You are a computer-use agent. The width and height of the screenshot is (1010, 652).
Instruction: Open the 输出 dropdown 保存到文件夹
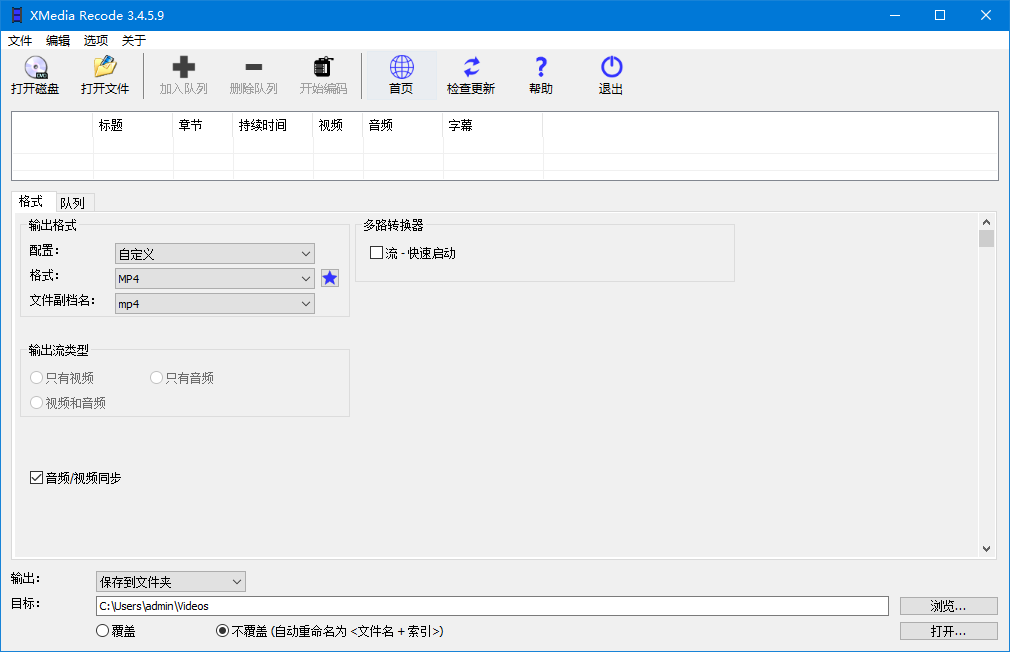171,582
